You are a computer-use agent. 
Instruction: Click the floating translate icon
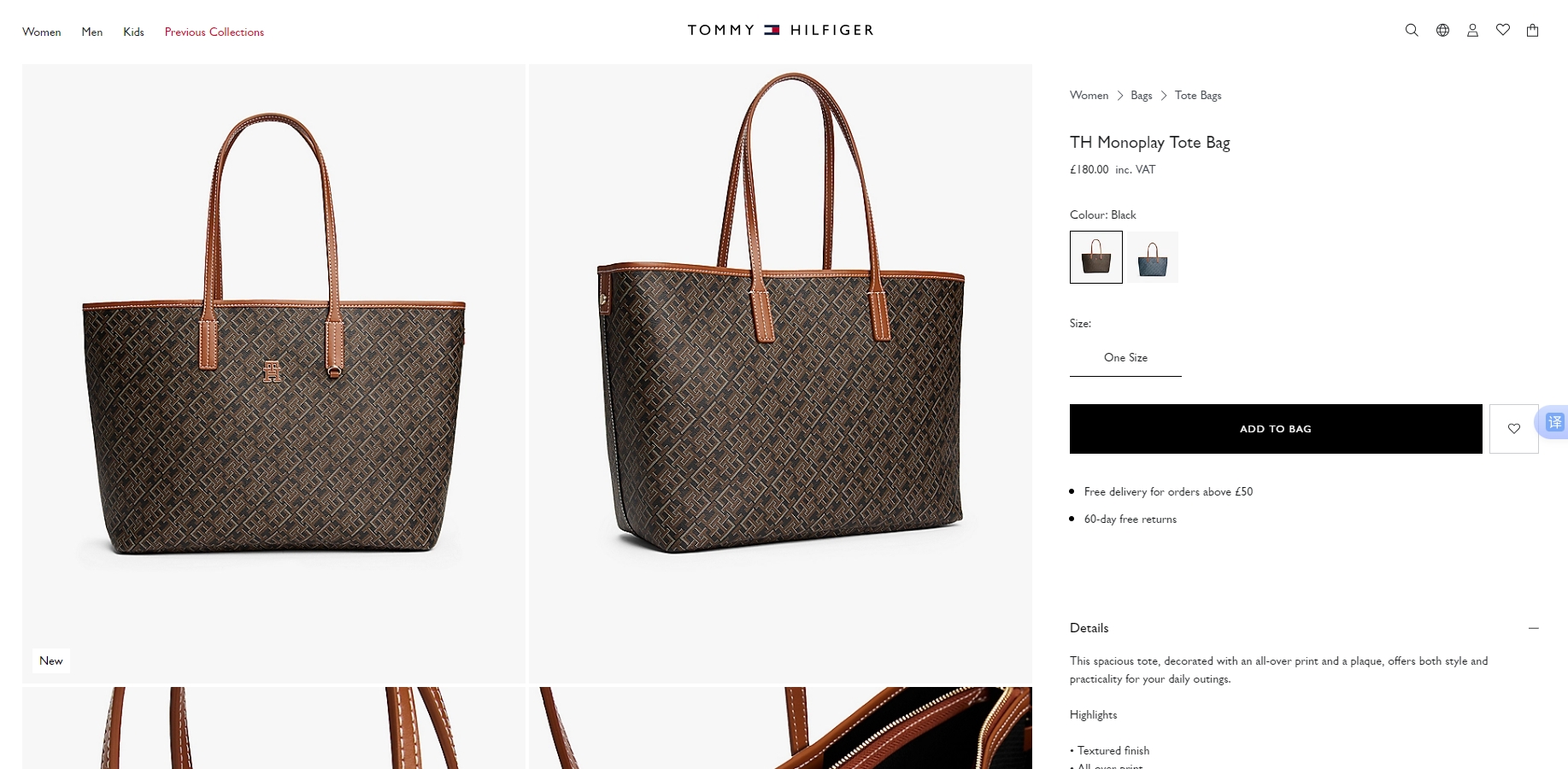click(x=1554, y=422)
